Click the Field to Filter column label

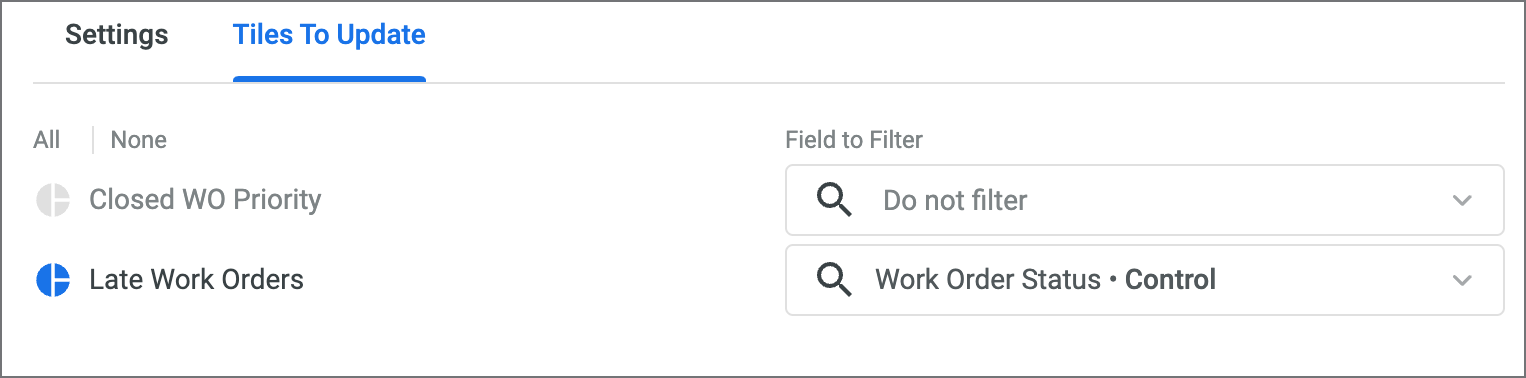(x=854, y=140)
